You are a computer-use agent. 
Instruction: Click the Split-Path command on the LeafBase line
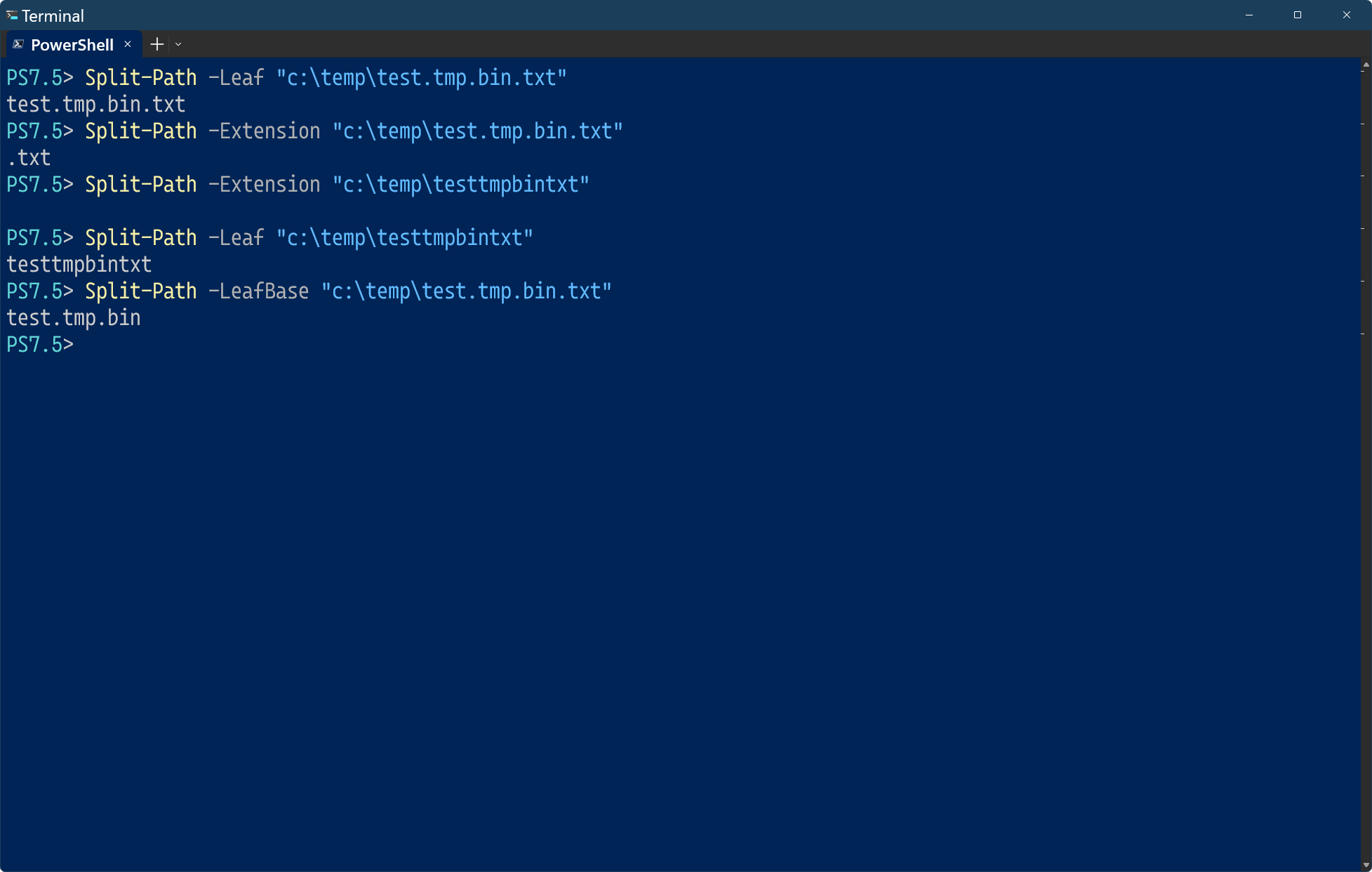click(141, 291)
